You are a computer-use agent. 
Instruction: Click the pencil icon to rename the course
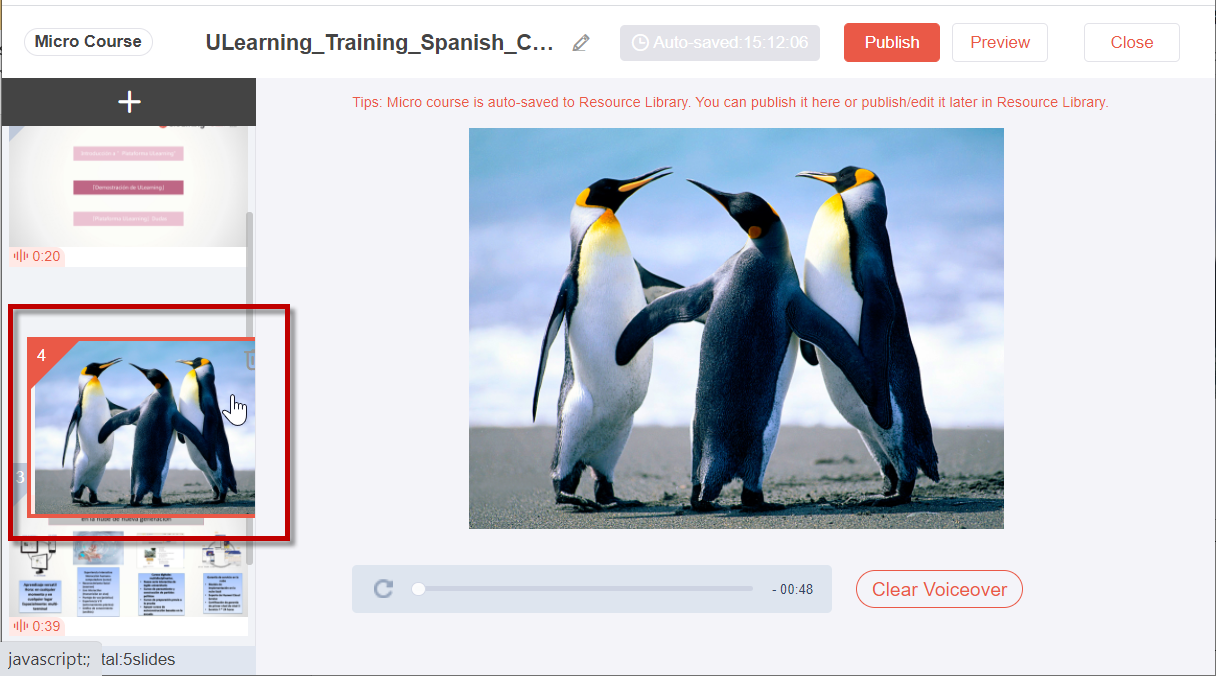(581, 43)
